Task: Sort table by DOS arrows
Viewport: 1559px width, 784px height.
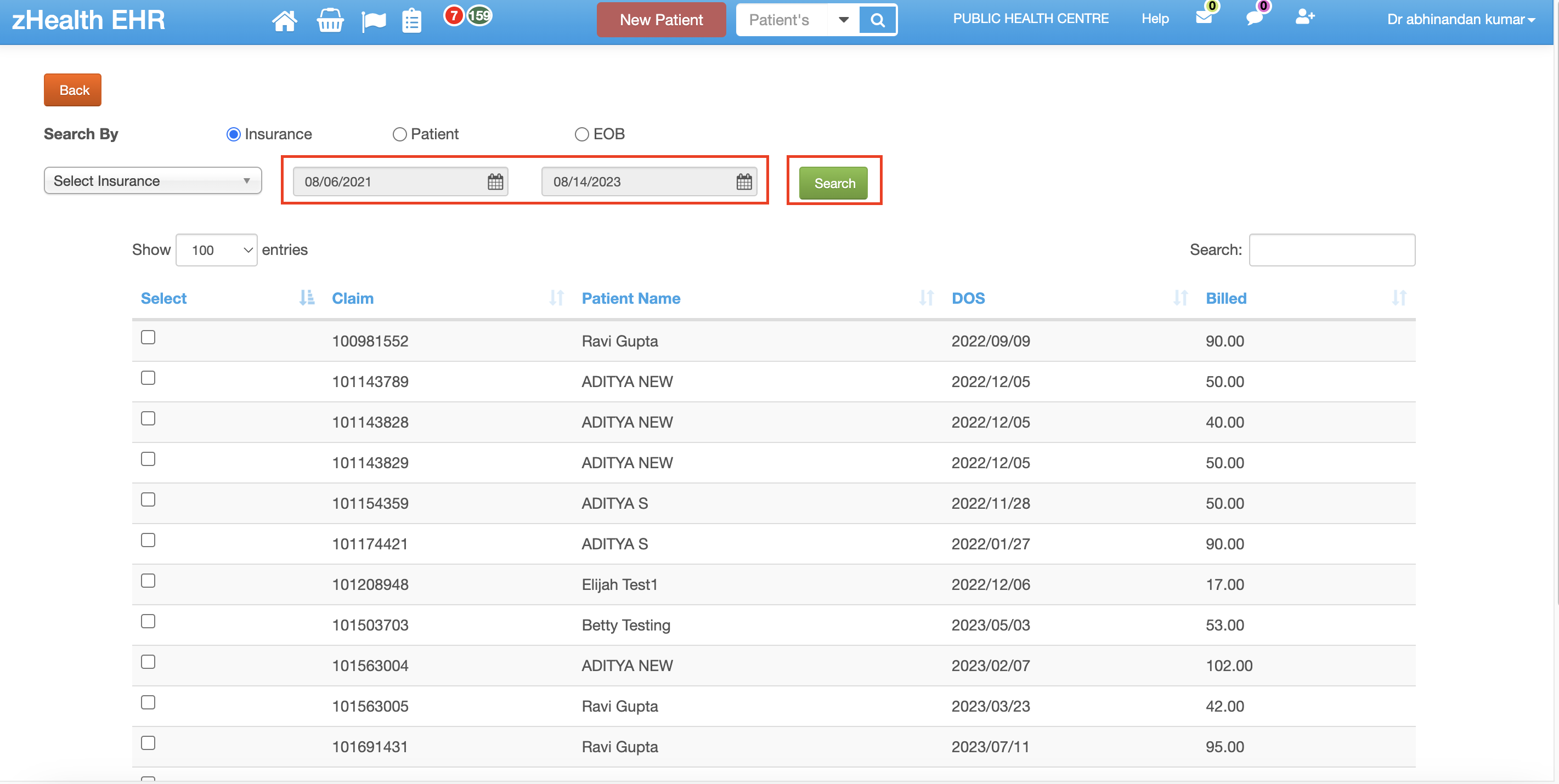Action: tap(1180, 298)
